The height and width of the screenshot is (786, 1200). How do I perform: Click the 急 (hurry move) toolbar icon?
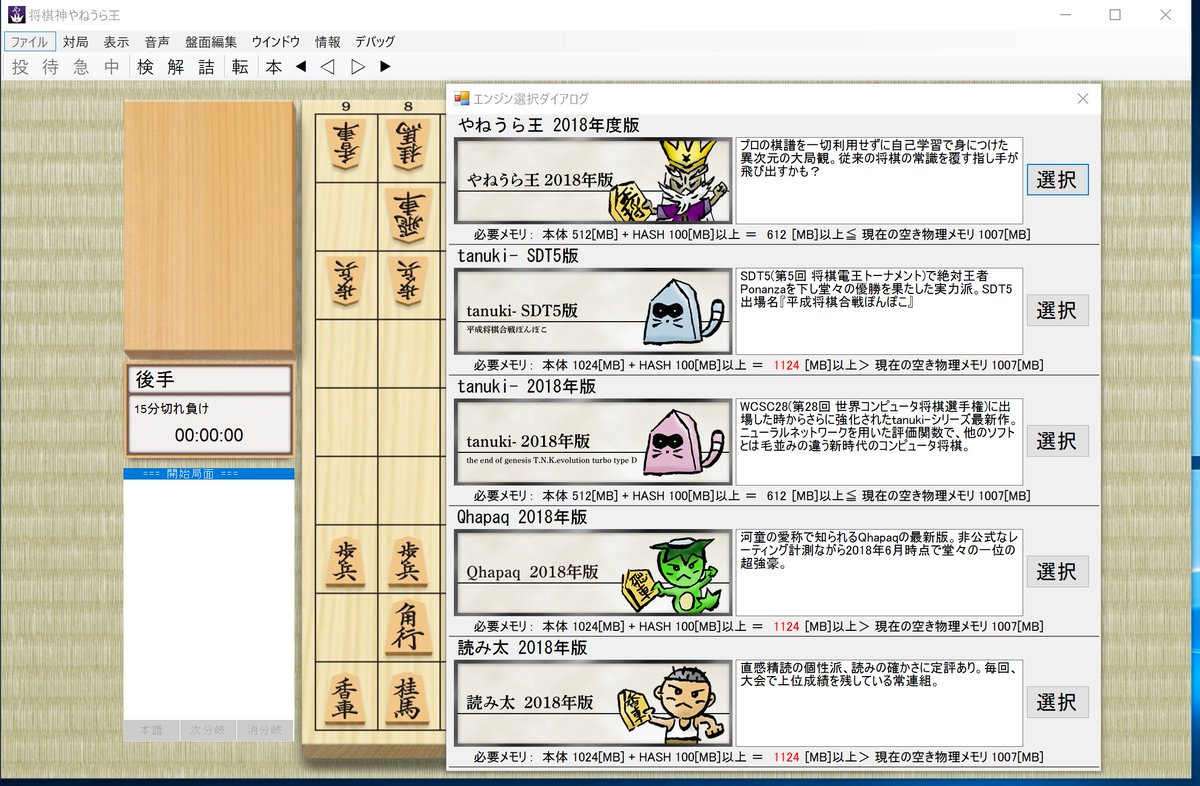[x=80, y=67]
